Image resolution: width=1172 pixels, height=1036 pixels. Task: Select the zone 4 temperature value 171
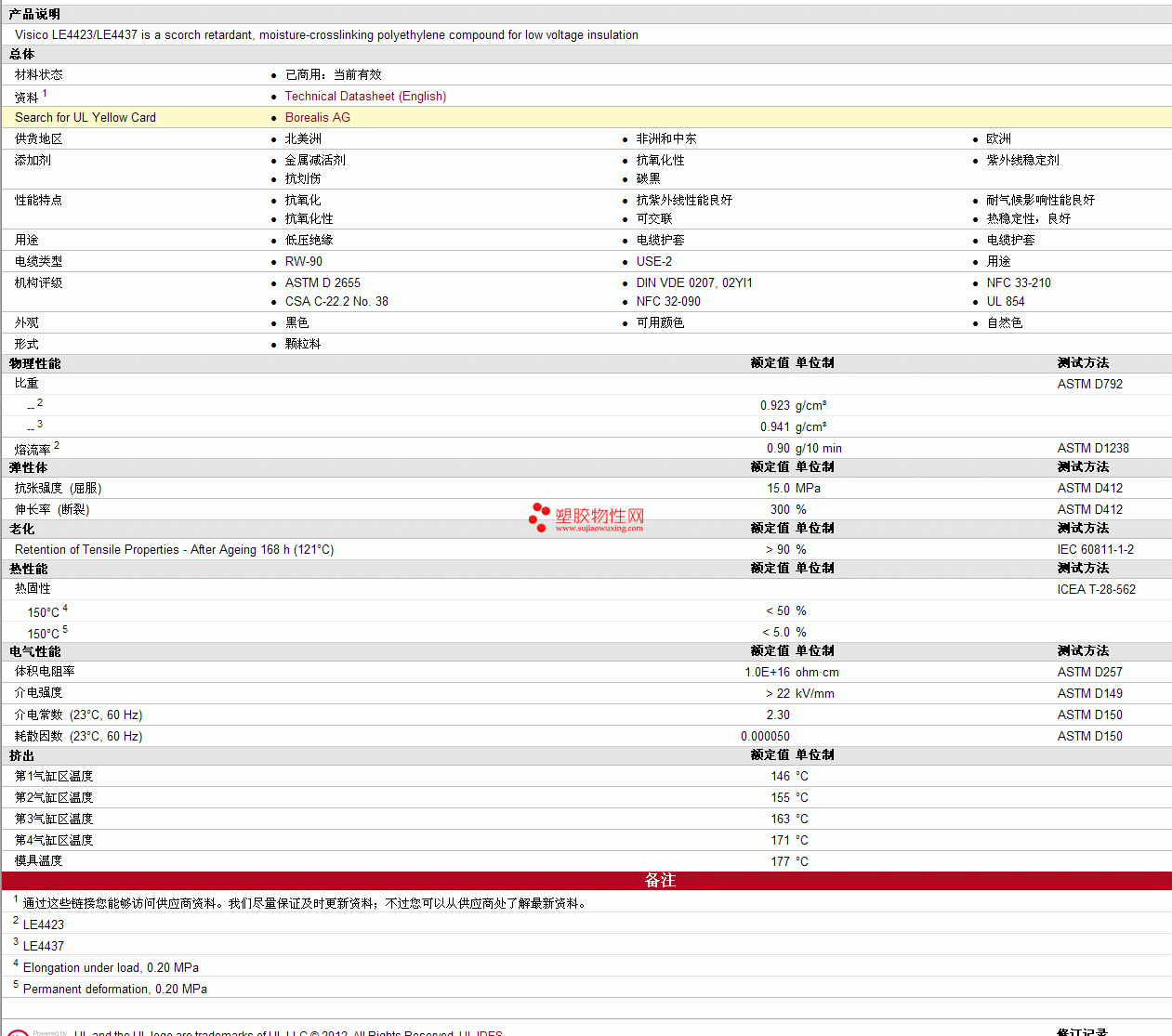pos(781,841)
